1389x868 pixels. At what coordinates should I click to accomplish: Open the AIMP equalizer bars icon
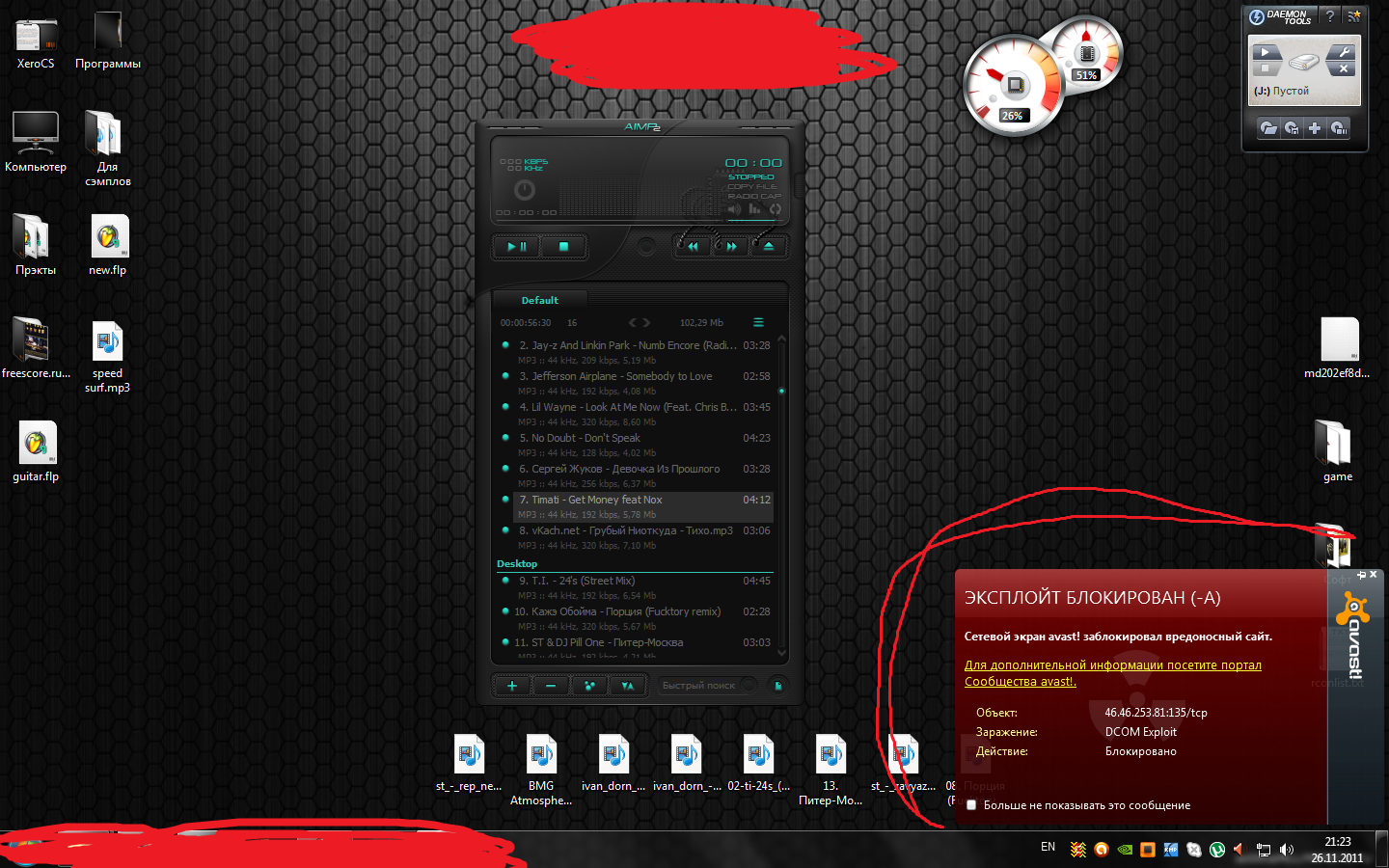[x=755, y=209]
